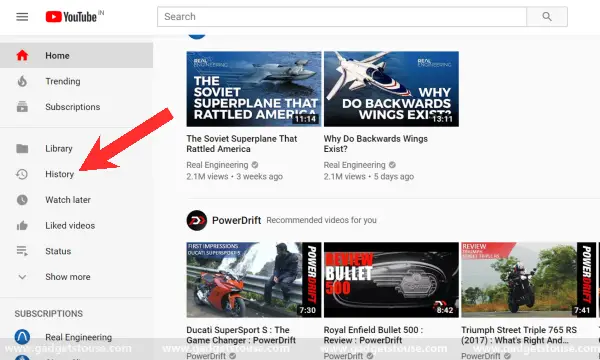This screenshot has width=600, height=360.
Task: Open the hamburger guide menu
Action: 22,17
